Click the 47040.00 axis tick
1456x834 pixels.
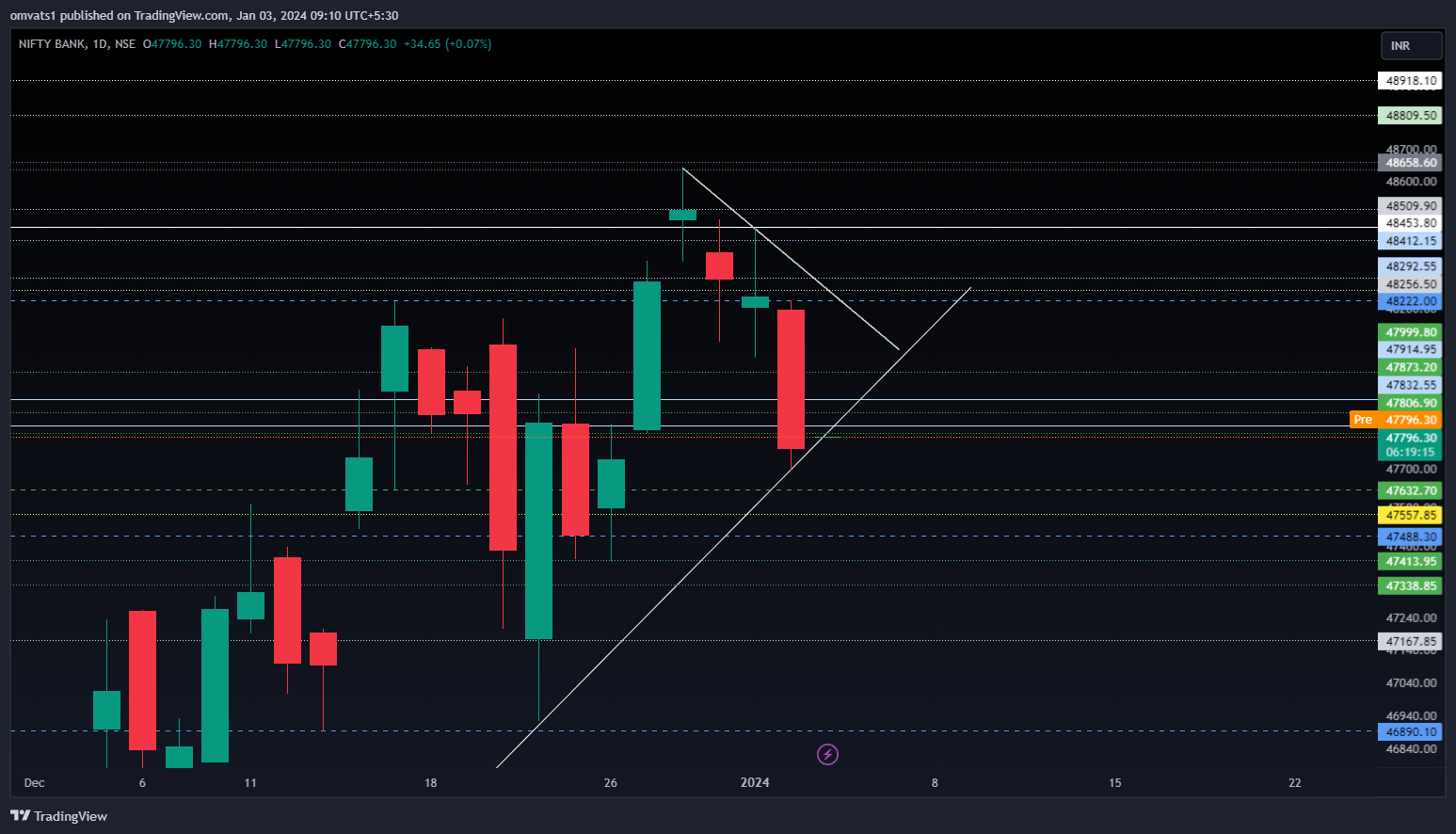(1411, 682)
